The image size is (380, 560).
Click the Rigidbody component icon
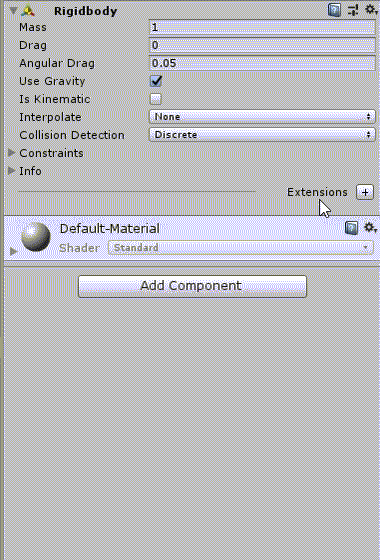click(28, 11)
